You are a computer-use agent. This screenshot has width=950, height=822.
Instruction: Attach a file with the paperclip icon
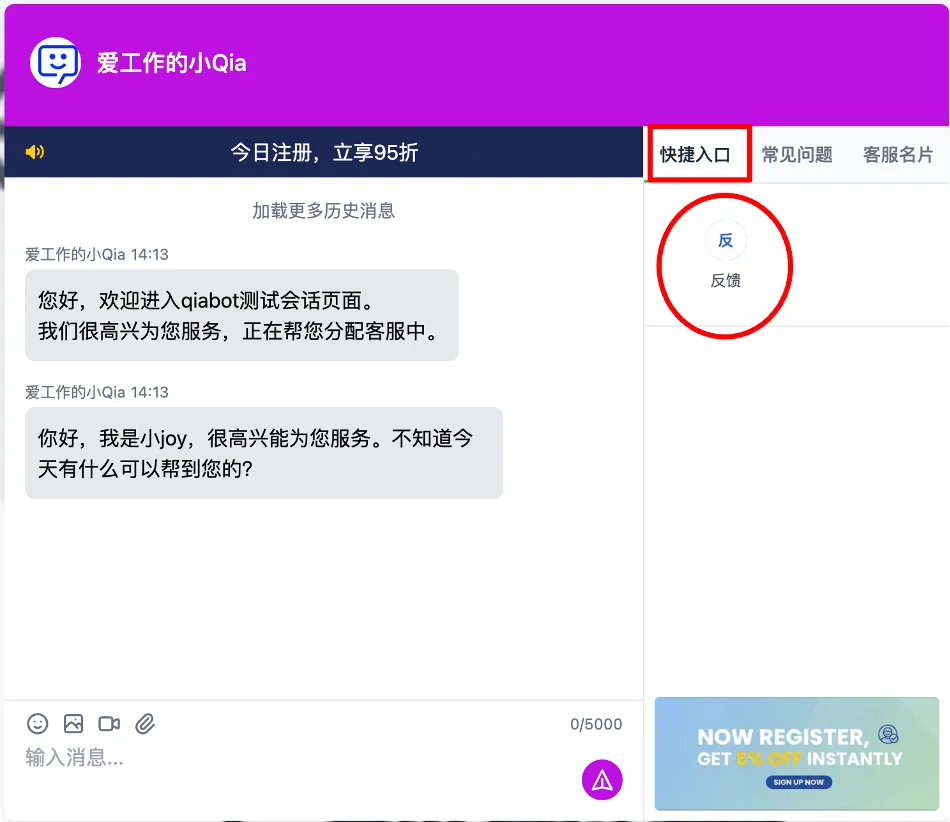tap(145, 723)
